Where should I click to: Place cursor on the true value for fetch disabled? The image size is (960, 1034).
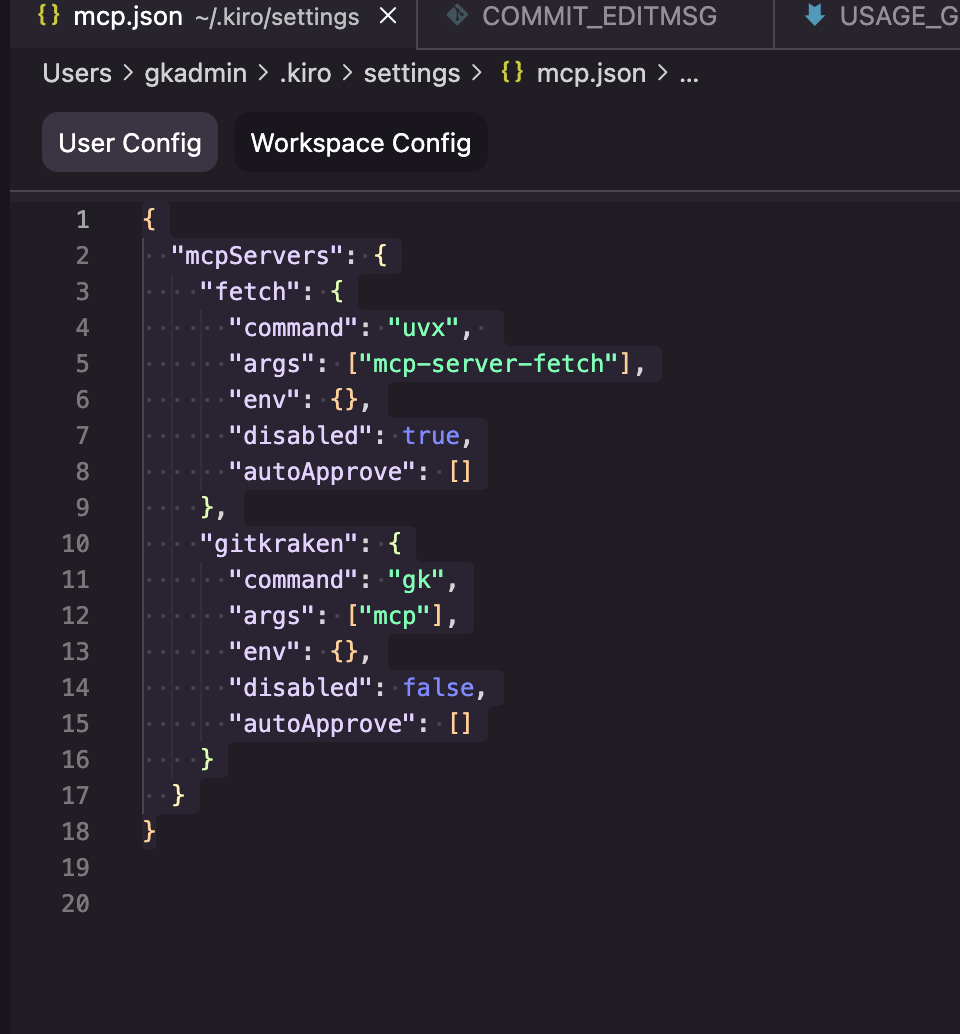pyautogui.click(x=433, y=435)
